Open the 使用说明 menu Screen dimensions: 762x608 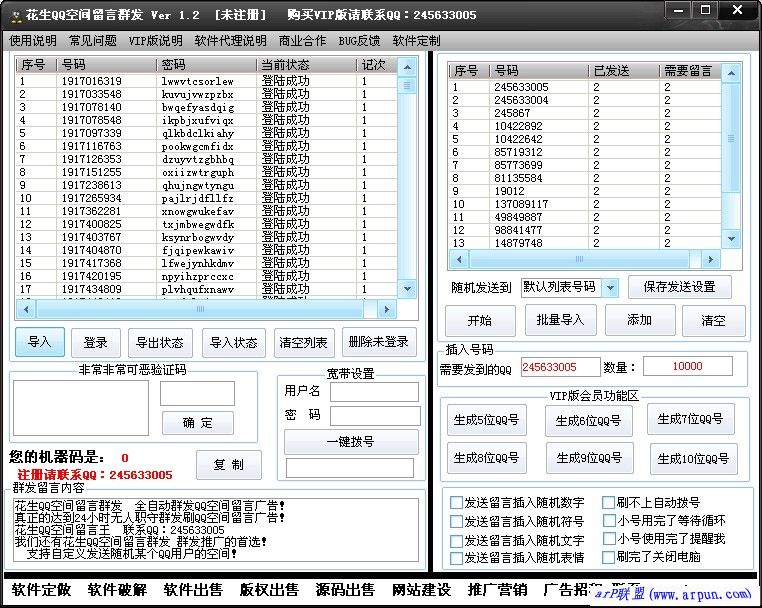click(x=33, y=40)
